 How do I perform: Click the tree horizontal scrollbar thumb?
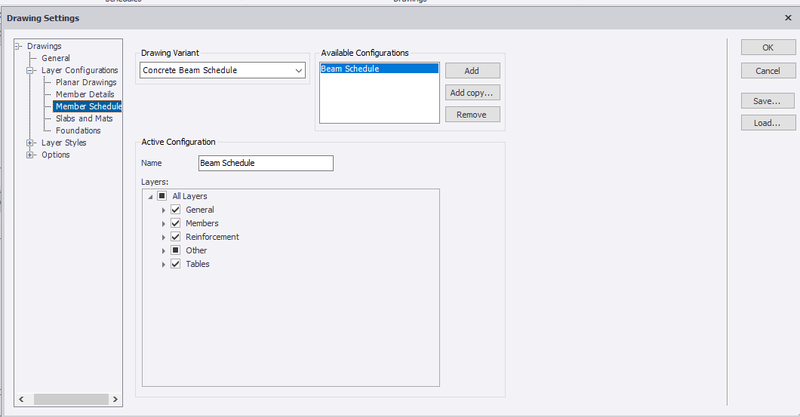click(71, 399)
